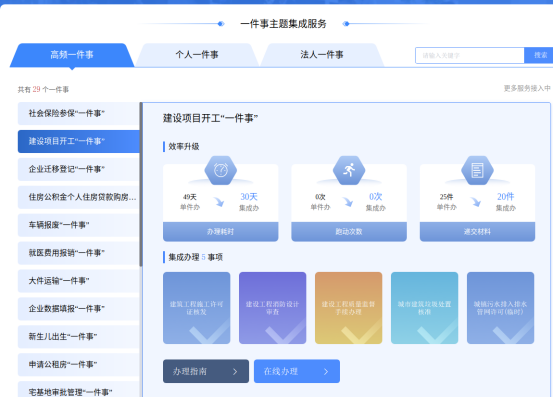Click the 办理耗时 card footer
This screenshot has width=554, height=397.
(220, 232)
